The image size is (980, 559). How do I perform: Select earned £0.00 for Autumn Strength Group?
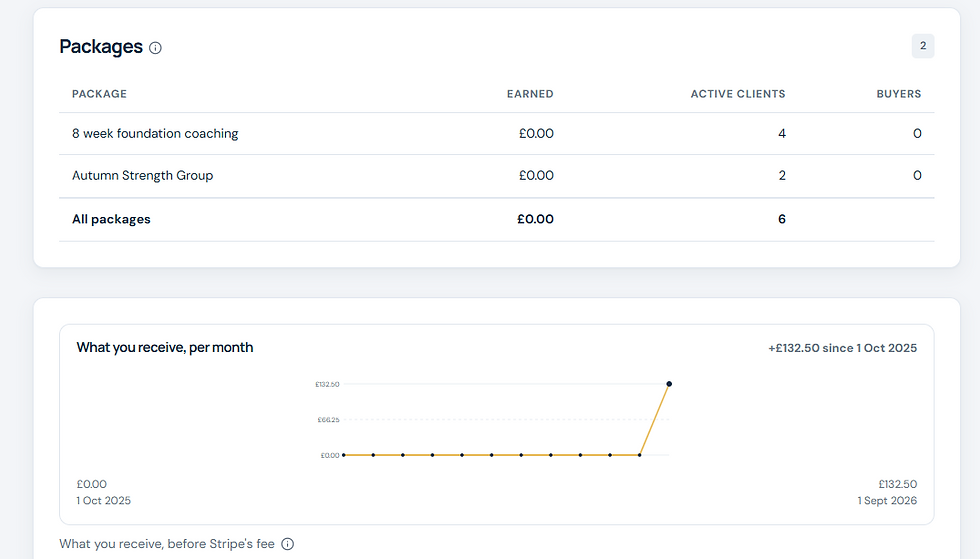pos(536,175)
